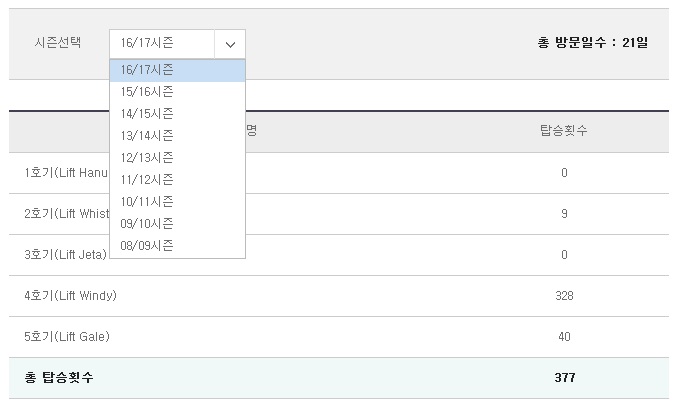Select 10/11시즌 from the dropdown

[178, 202]
